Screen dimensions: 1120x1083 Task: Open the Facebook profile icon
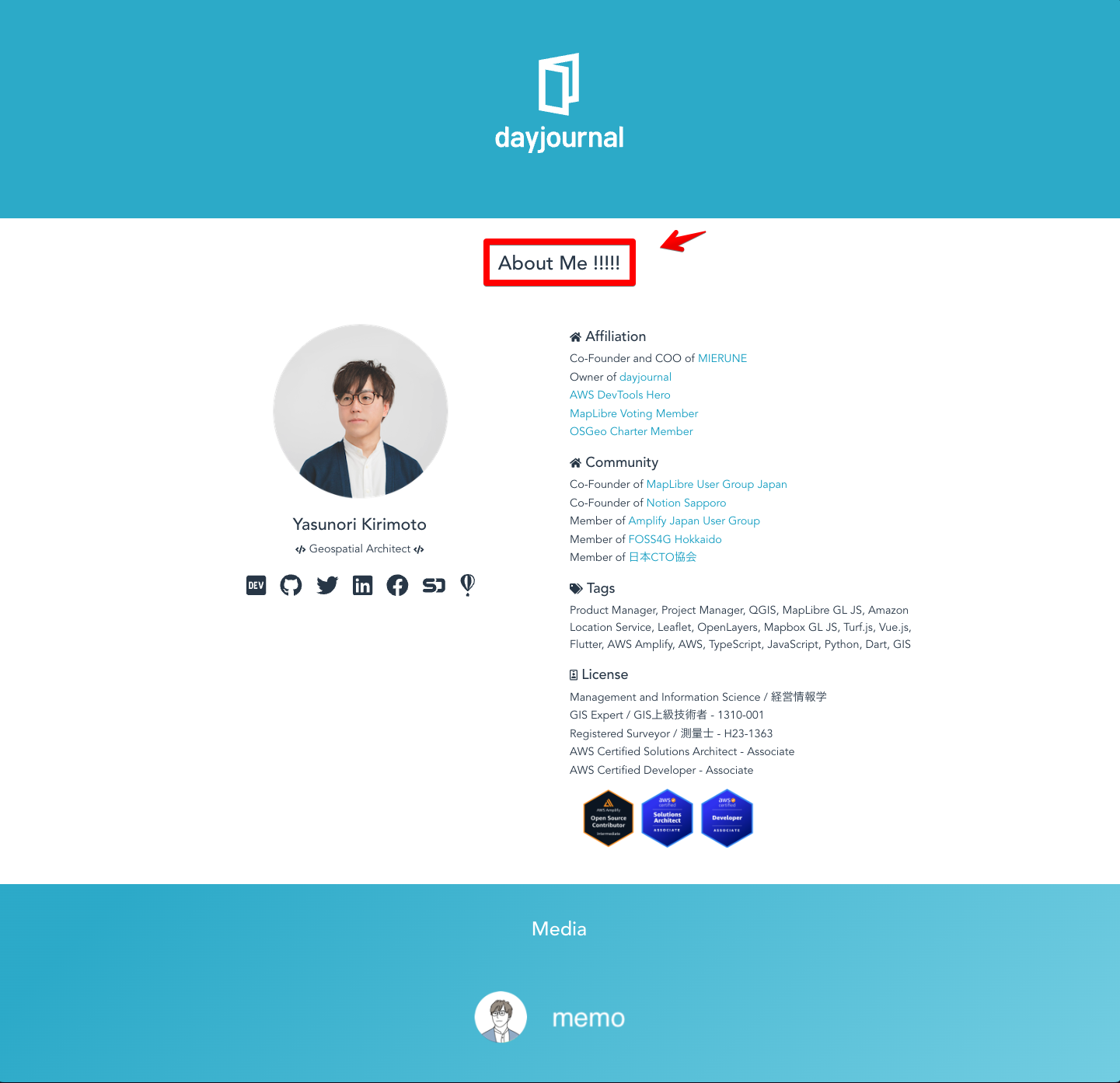[x=397, y=585]
